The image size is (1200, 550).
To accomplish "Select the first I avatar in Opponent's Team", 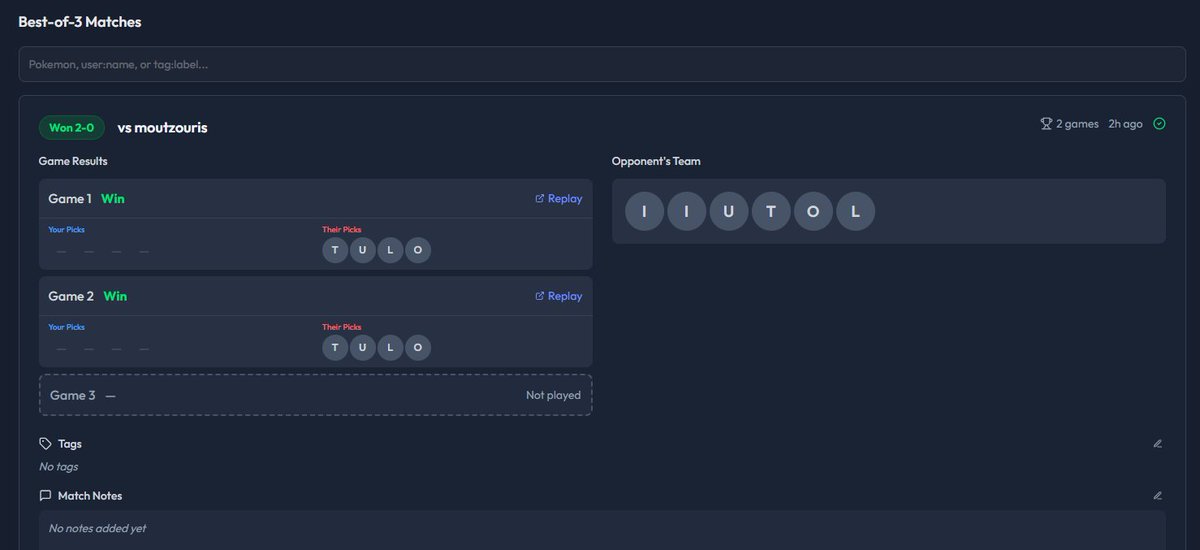I will point(644,211).
